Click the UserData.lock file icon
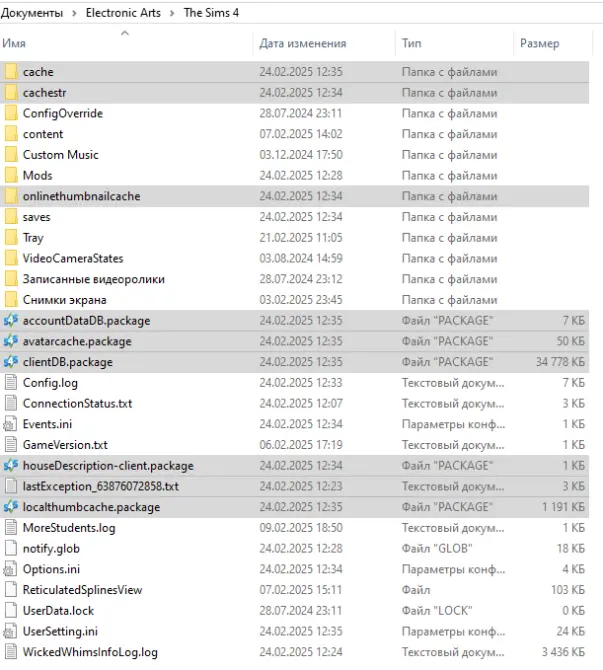The width and height of the screenshot is (603, 670). [11, 610]
